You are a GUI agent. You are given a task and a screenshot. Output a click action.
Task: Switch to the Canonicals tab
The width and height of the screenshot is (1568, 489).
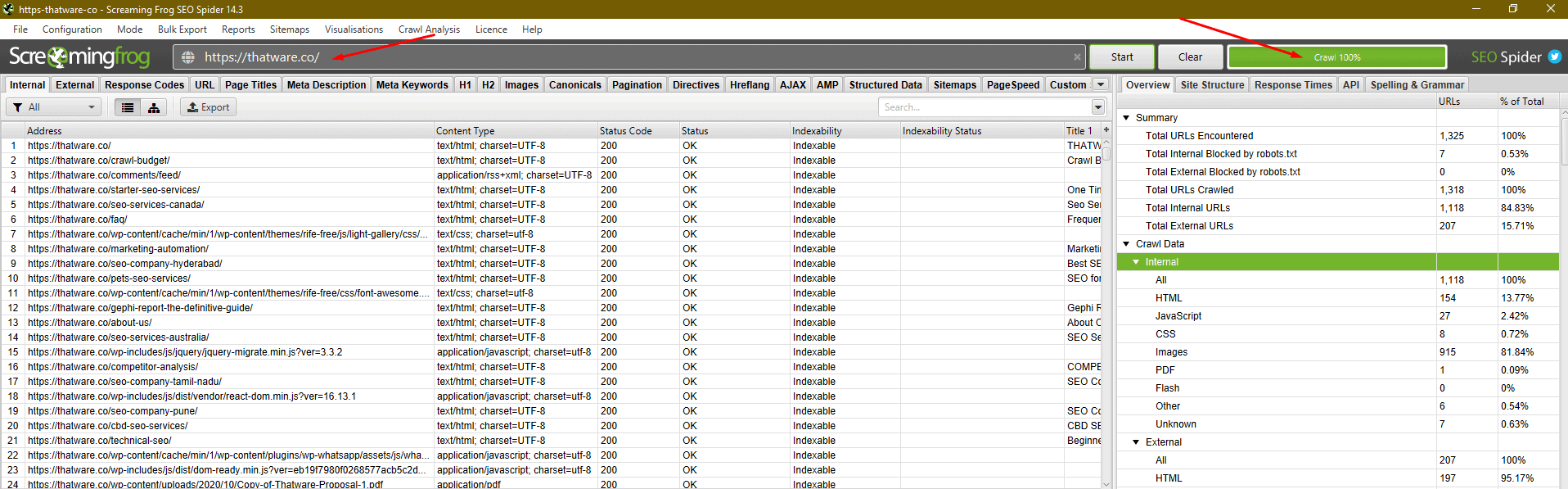coord(574,85)
